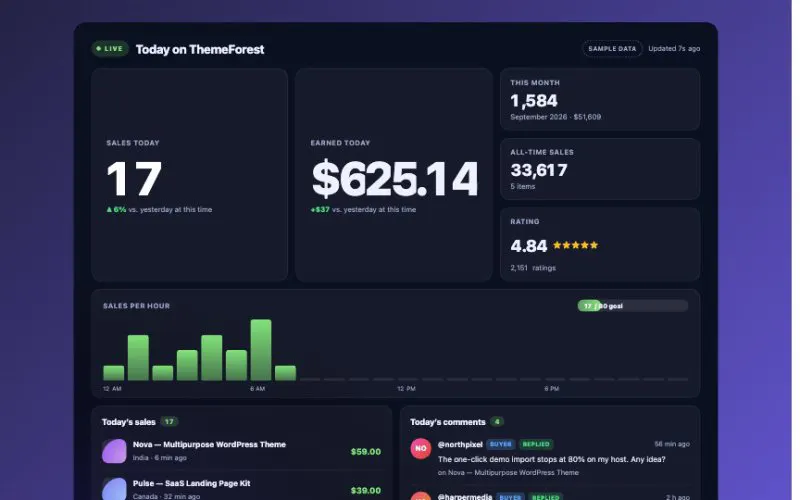
Task: Click the '6 PM' axis label
Action: [552, 389]
